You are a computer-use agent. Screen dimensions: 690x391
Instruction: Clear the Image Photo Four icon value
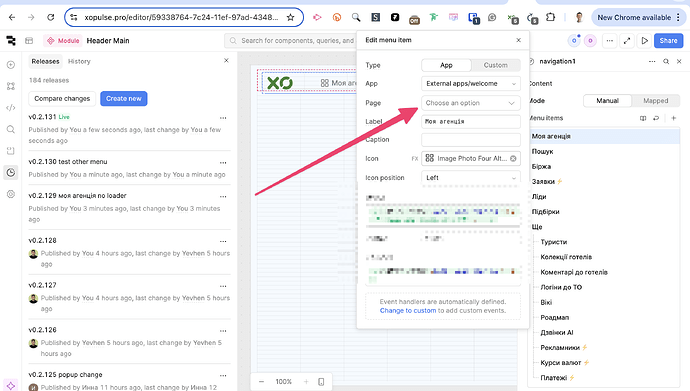tap(513, 158)
